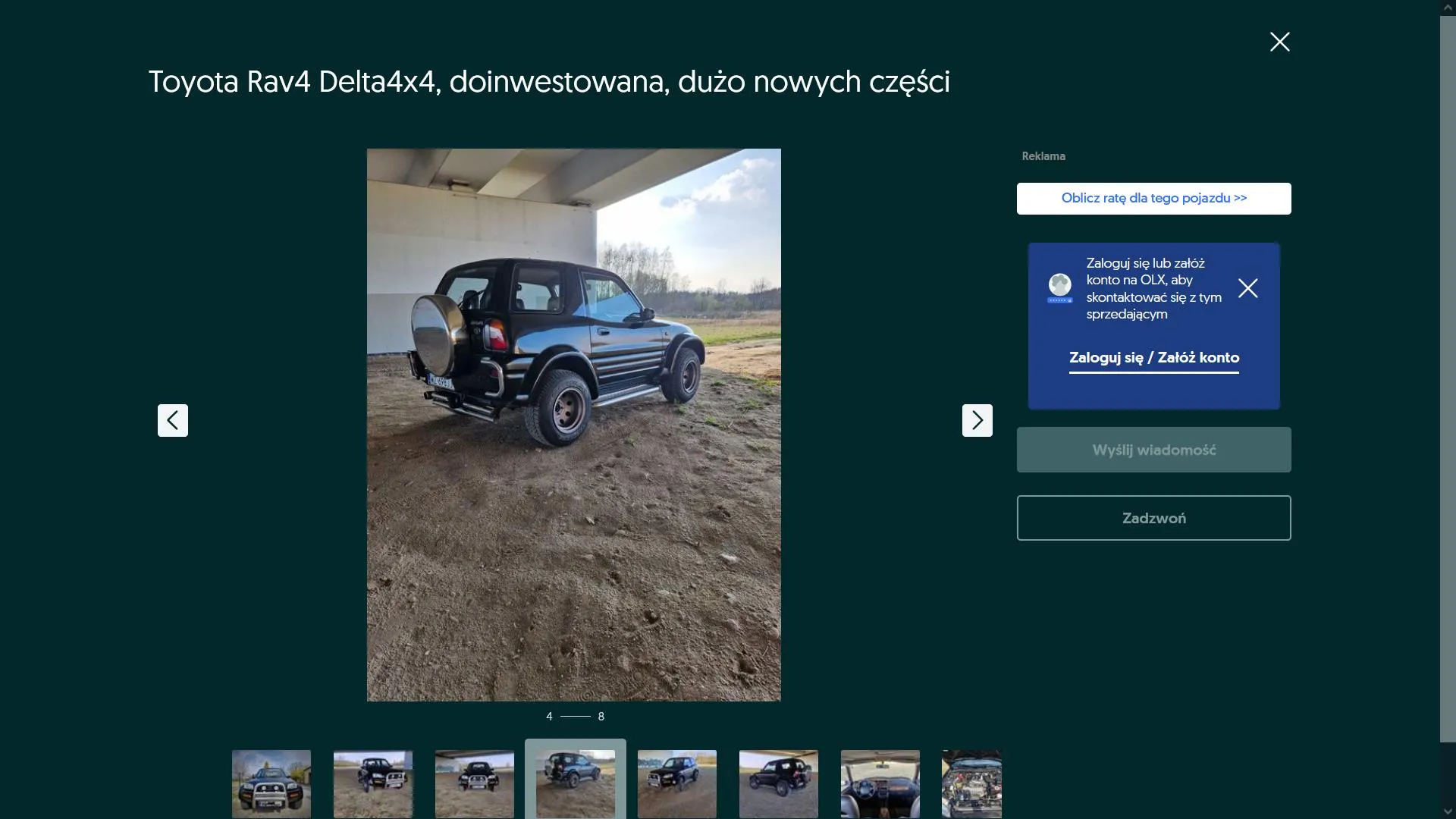Select the first thumbnail, front view
Screen dimensions: 1456x819
(x=271, y=784)
